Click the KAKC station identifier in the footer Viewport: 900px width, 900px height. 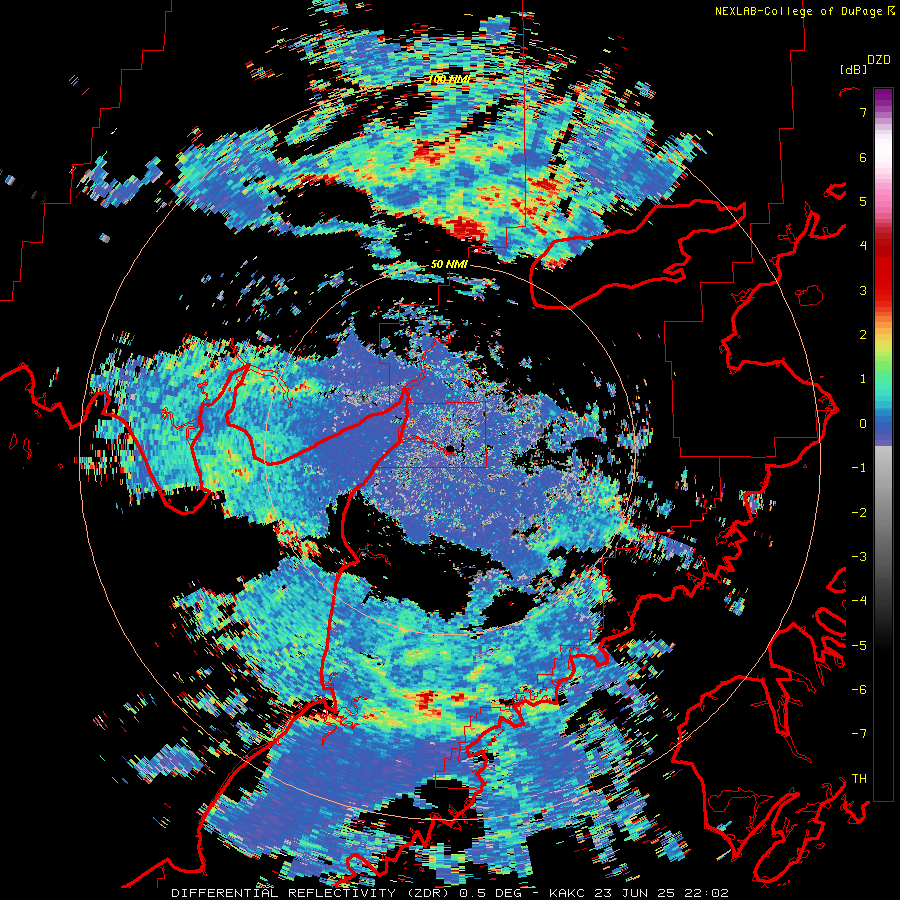pyautogui.click(x=569, y=893)
